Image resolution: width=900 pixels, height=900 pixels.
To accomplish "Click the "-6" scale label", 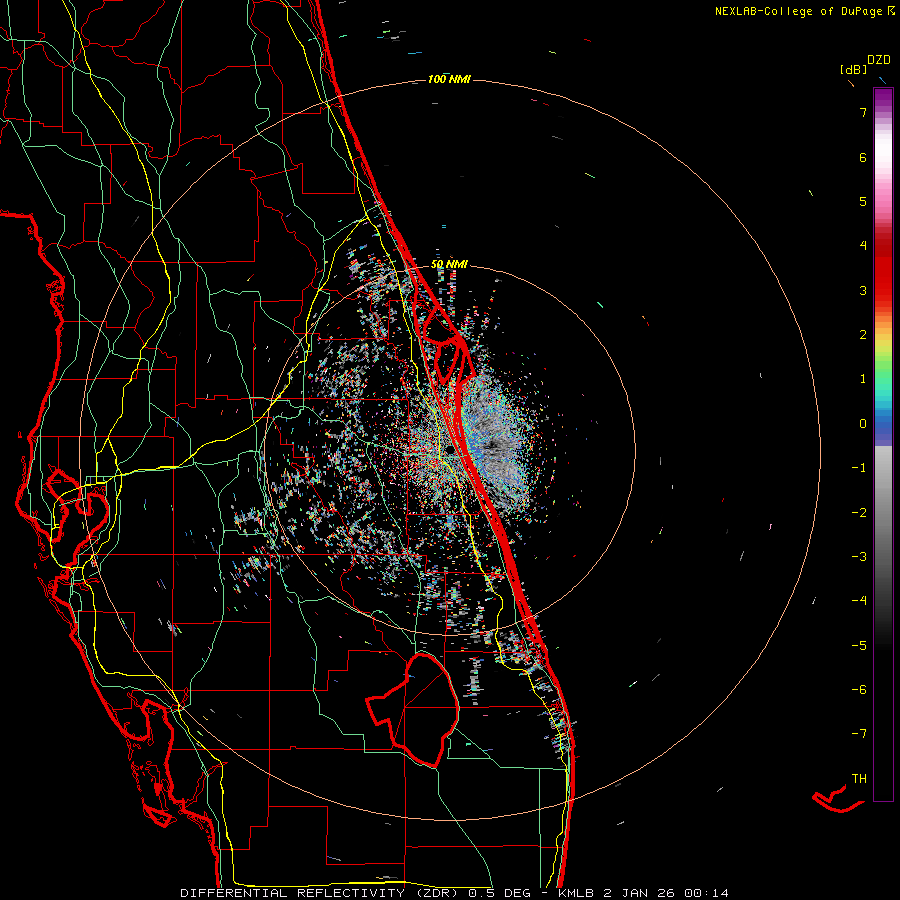I will [x=859, y=690].
